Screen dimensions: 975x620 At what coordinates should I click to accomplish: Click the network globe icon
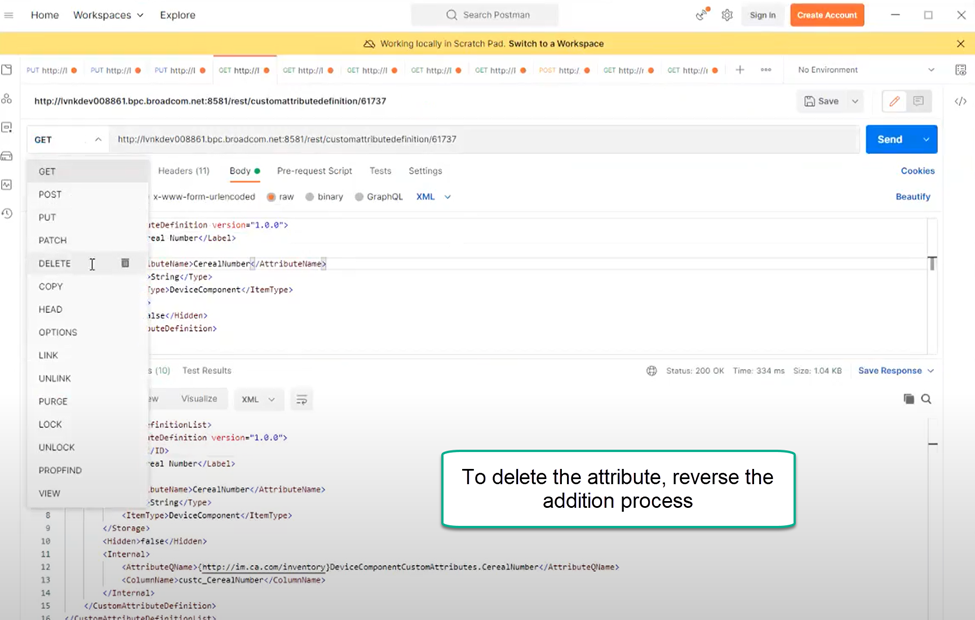point(652,371)
